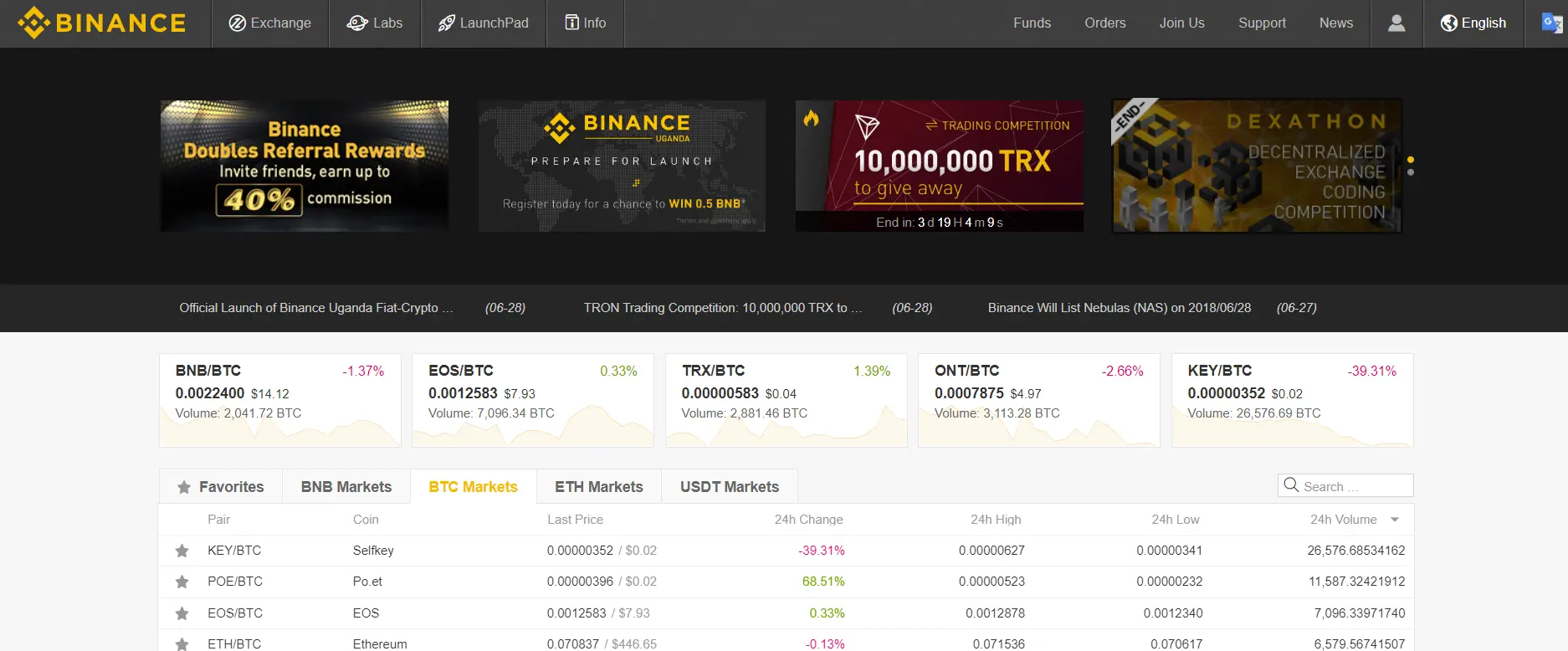Viewport: 1568px width, 651px height.
Task: Open the Exchange menu
Action: tap(269, 23)
